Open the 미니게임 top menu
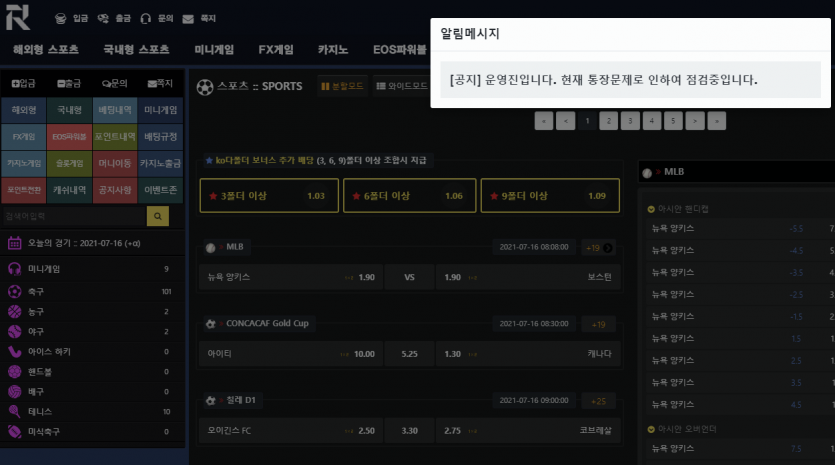The width and height of the screenshot is (835, 465). (x=214, y=50)
